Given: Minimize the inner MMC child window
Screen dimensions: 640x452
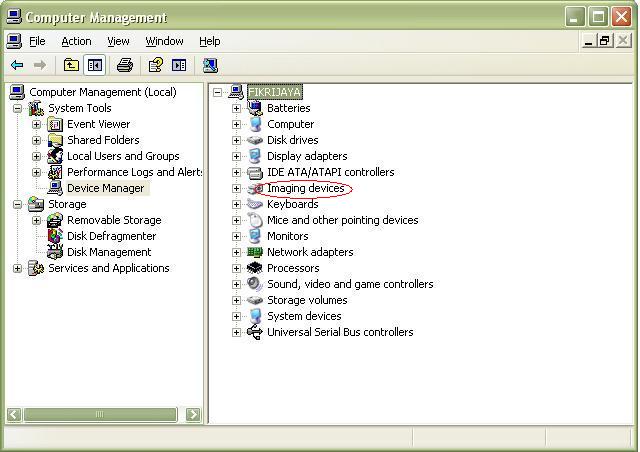Looking at the screenshot, I should [x=588, y=41].
